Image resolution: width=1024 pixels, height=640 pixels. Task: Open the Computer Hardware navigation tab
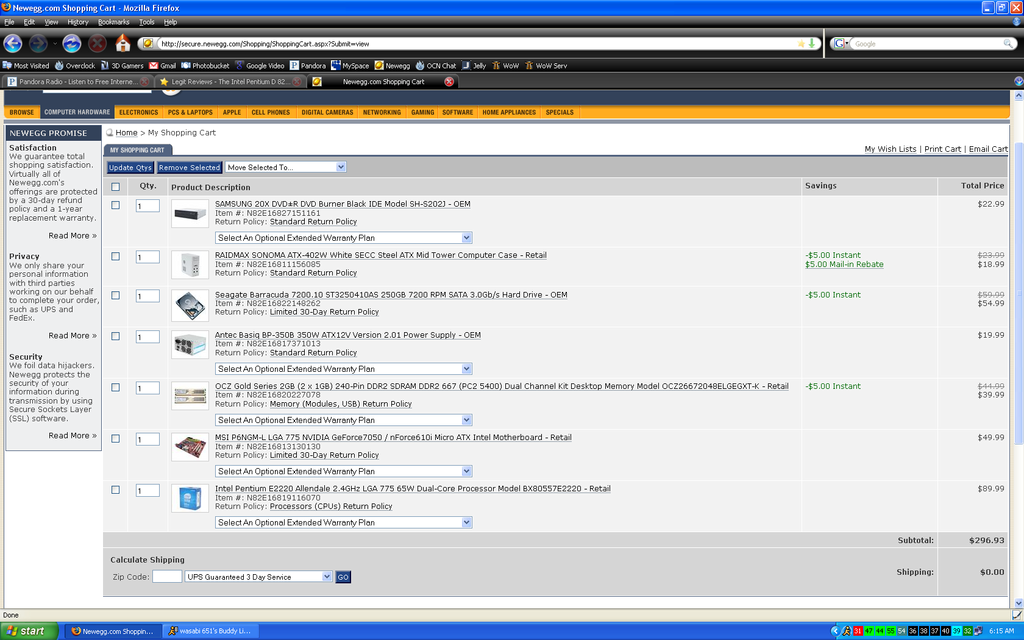77,112
